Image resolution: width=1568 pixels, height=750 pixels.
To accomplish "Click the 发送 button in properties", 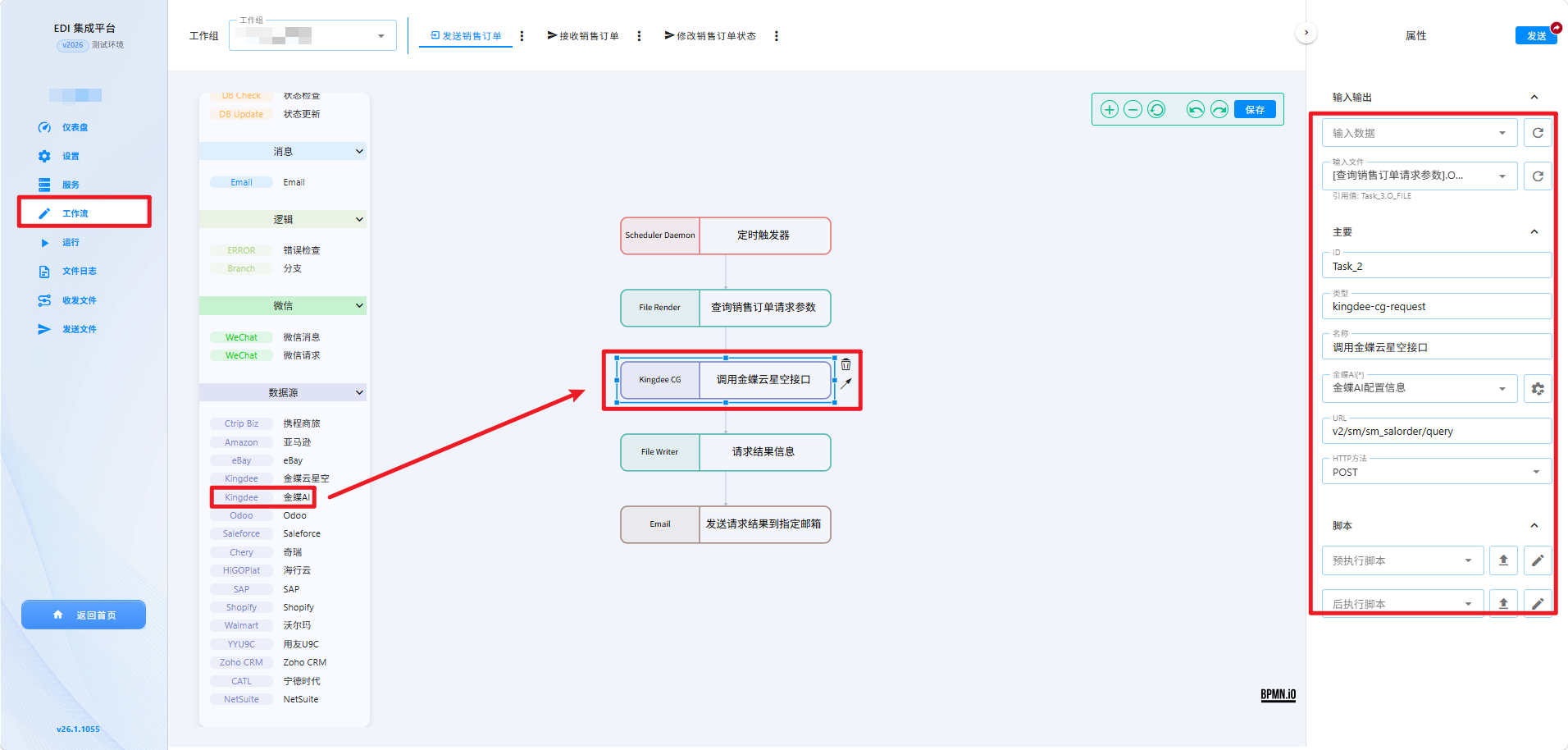I will coord(1536,35).
